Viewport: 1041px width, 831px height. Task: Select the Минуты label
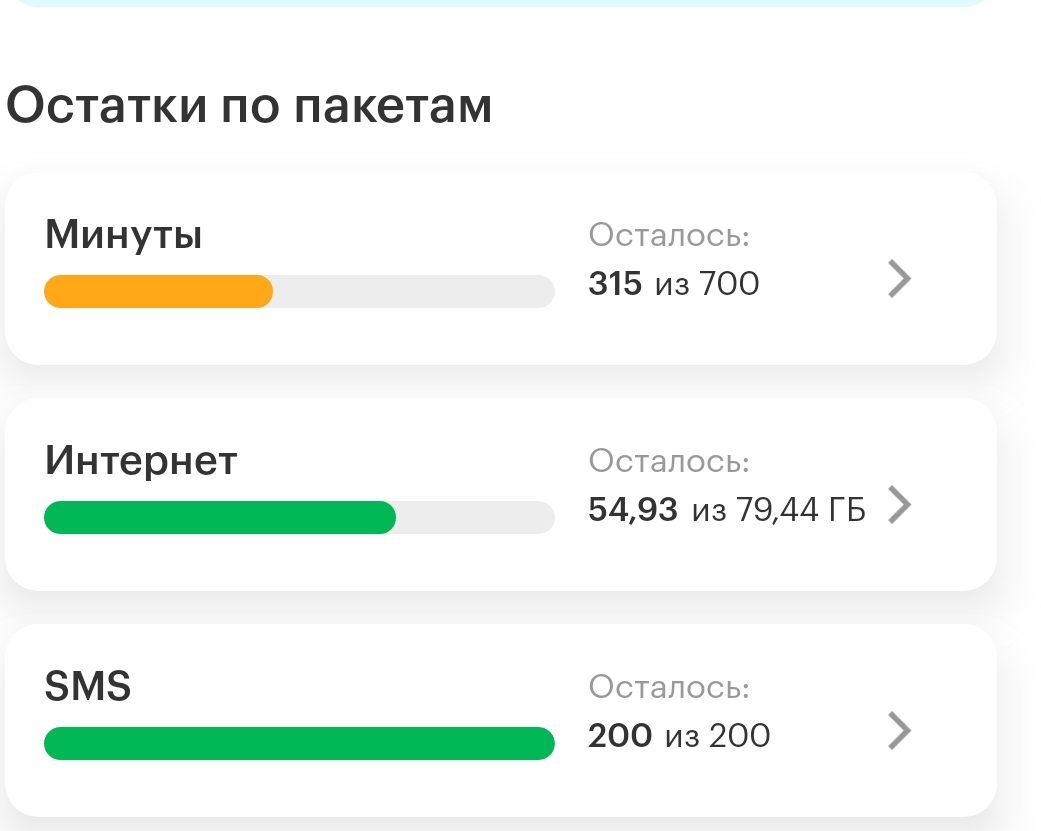point(123,235)
